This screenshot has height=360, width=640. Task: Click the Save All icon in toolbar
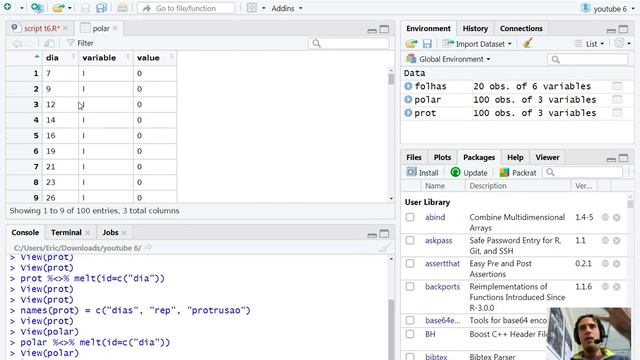(101, 8)
